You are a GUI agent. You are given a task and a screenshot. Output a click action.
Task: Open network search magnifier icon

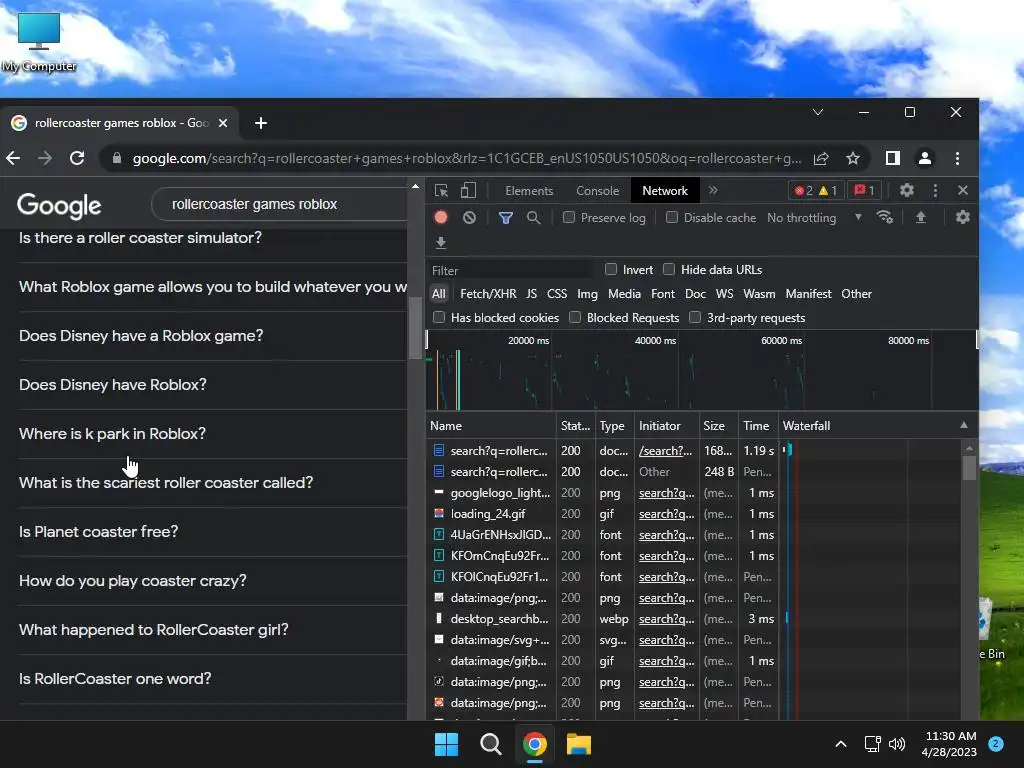pyautogui.click(x=534, y=217)
